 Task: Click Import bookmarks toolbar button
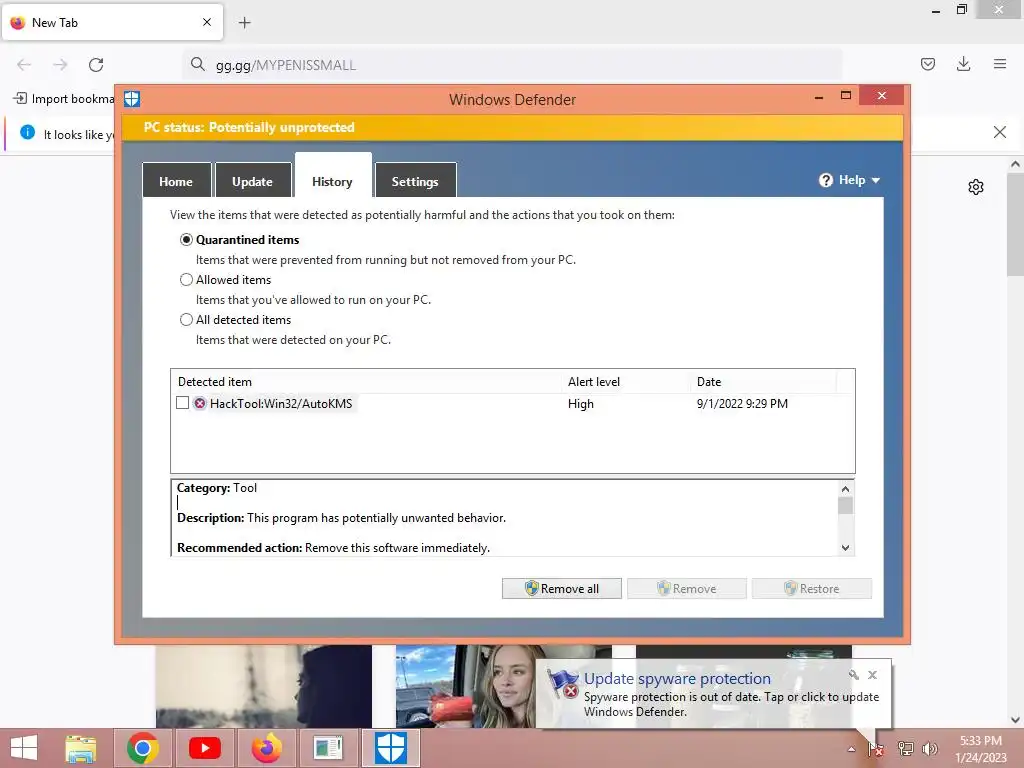point(64,99)
